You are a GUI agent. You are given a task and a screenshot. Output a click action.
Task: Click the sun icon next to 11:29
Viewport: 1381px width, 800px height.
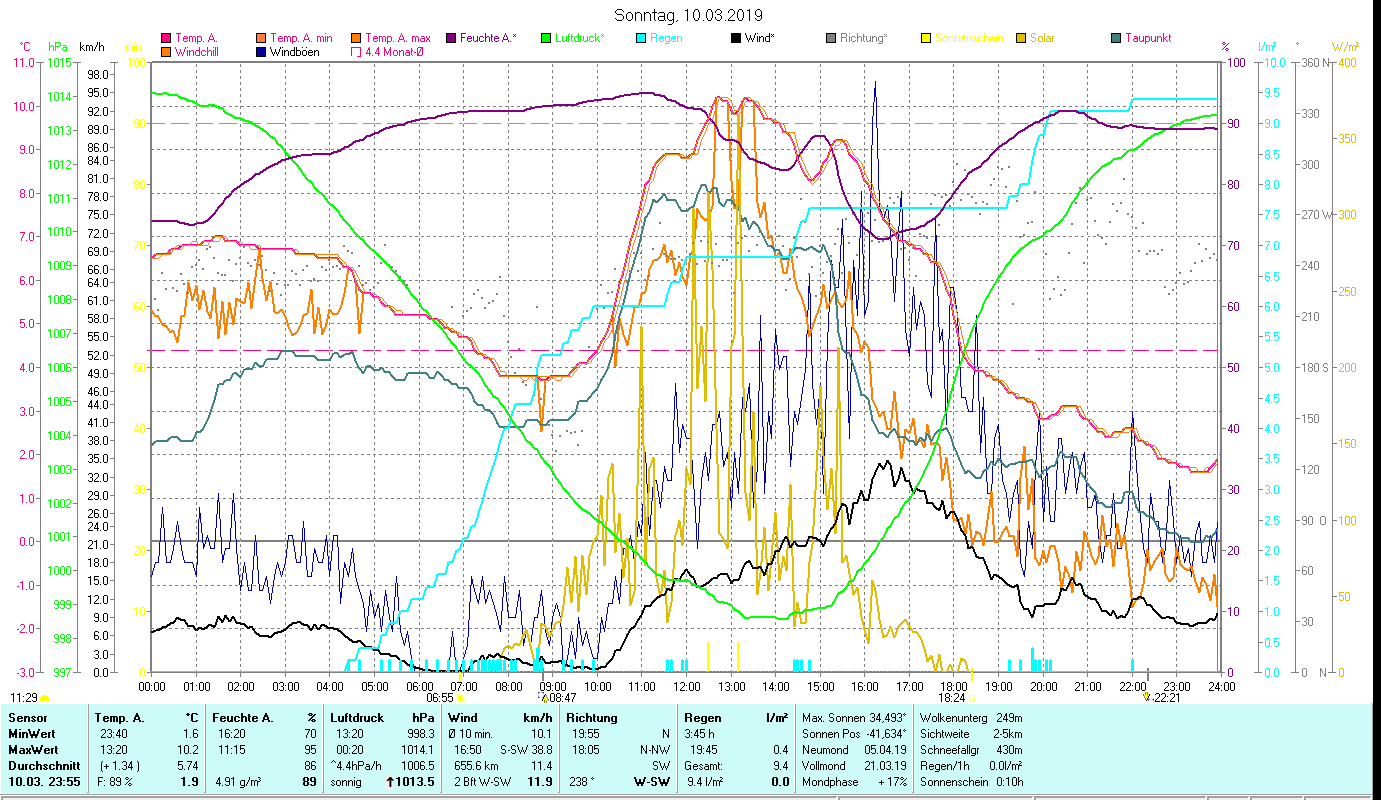[45, 697]
